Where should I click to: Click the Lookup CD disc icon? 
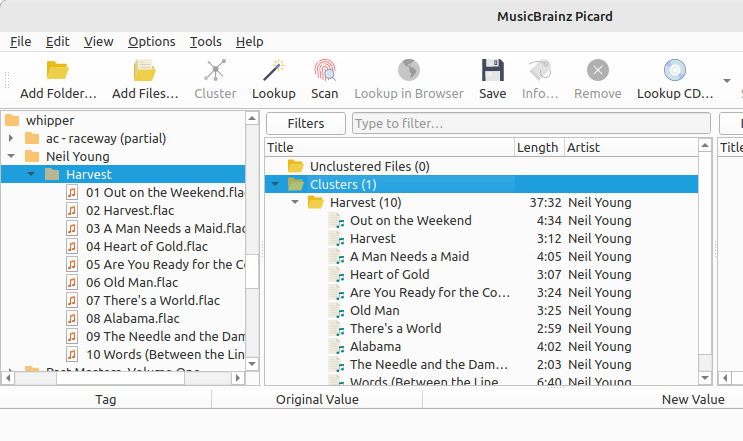pos(675,70)
